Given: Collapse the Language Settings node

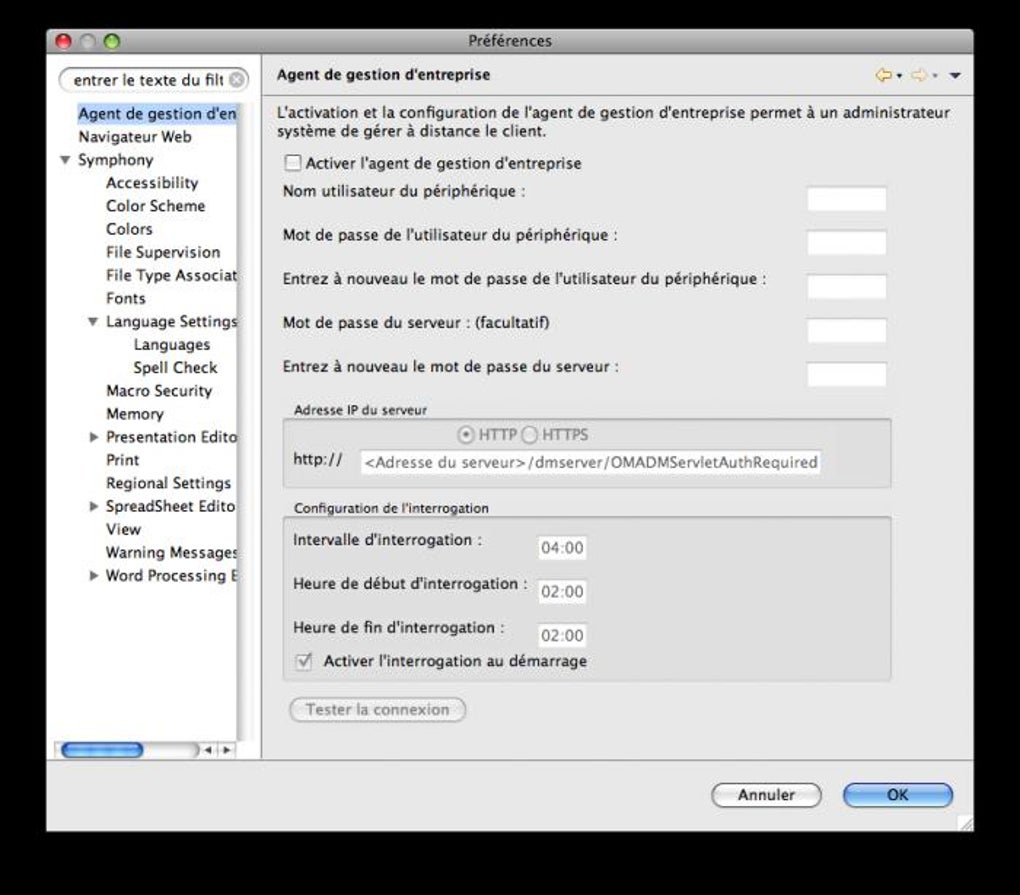Looking at the screenshot, I should [93, 321].
